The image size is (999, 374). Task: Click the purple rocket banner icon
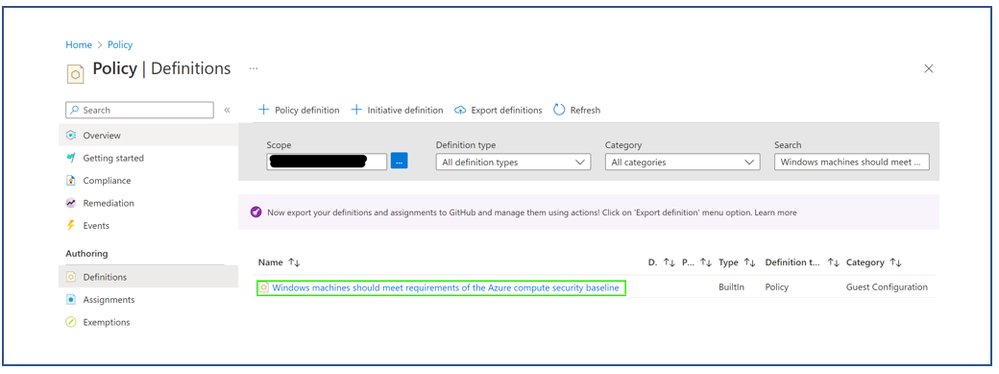255,212
